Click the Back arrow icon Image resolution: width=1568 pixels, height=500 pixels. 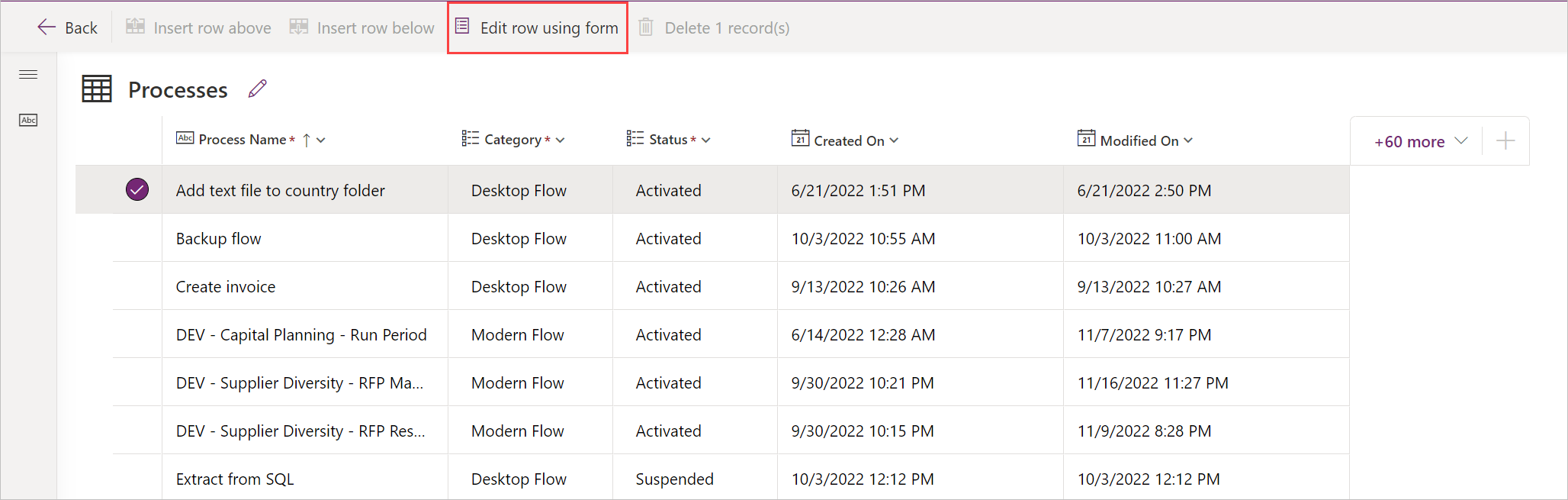(47, 27)
